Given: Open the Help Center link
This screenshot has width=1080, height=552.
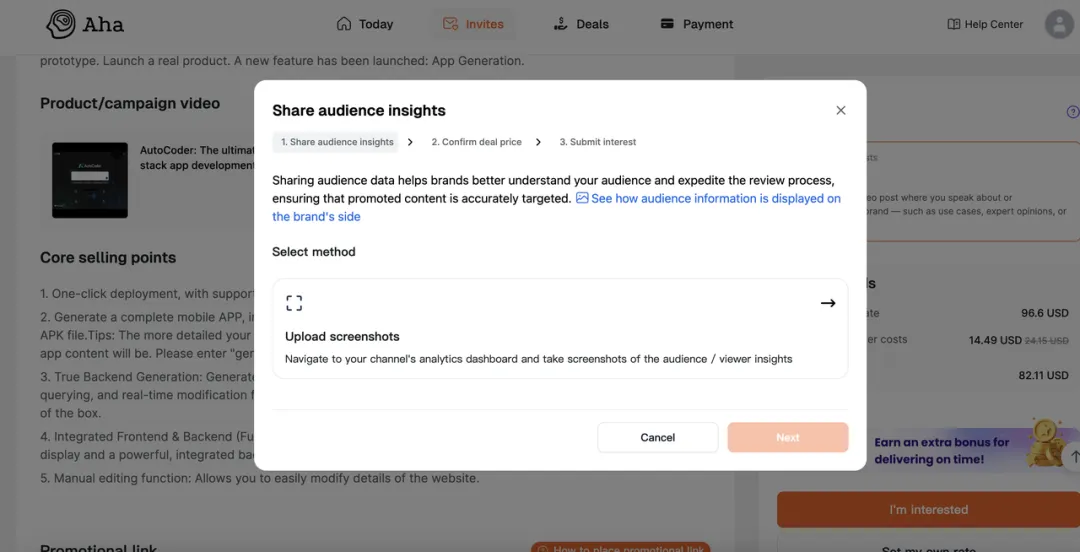Looking at the screenshot, I should [x=985, y=24].
